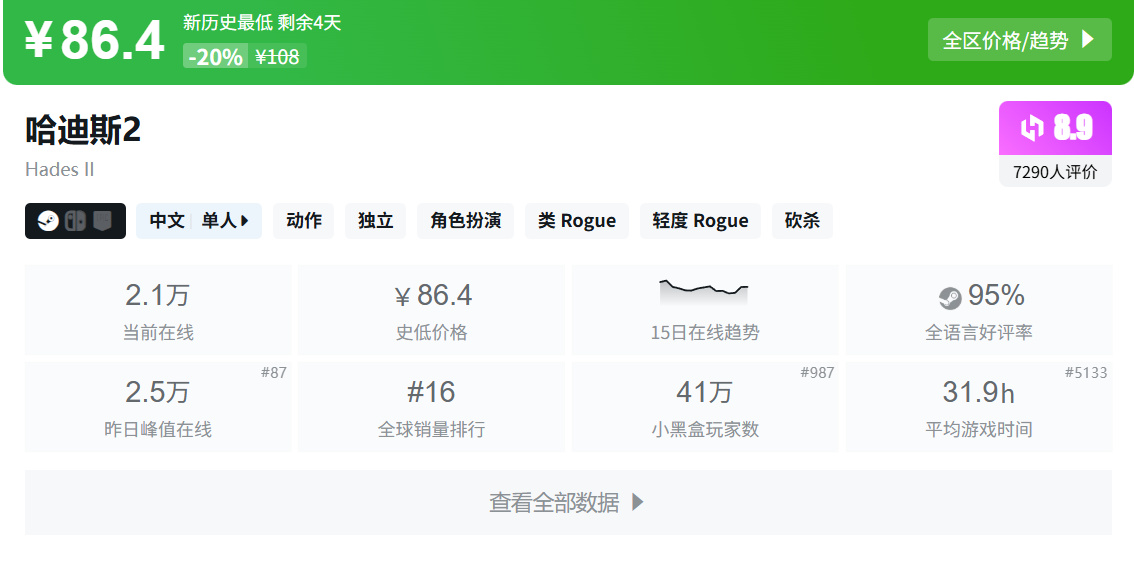1134x567 pixels.
Task: Click the #987 rank label
Action: click(817, 373)
